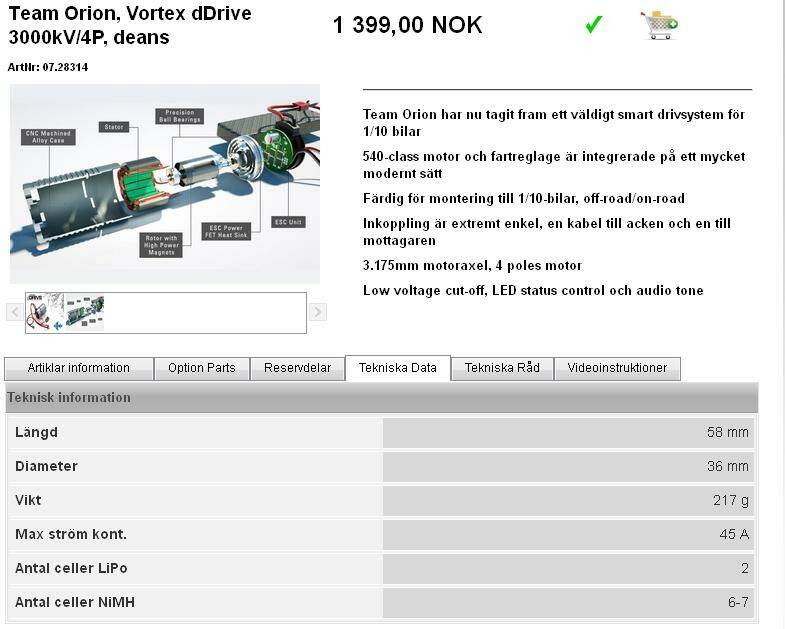The width and height of the screenshot is (785, 629).
Task: Switch to the Reservdelar tab
Action: [x=297, y=369]
